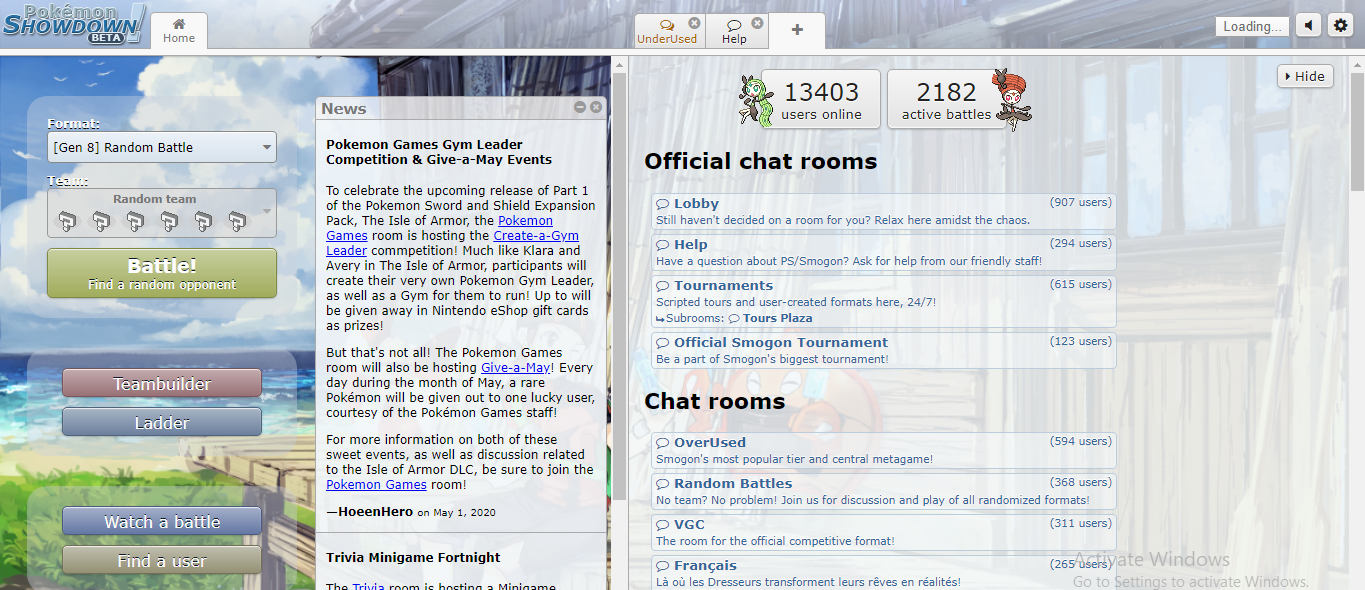Click the HoeenHero author name
The width and height of the screenshot is (1365, 590).
[376, 512]
